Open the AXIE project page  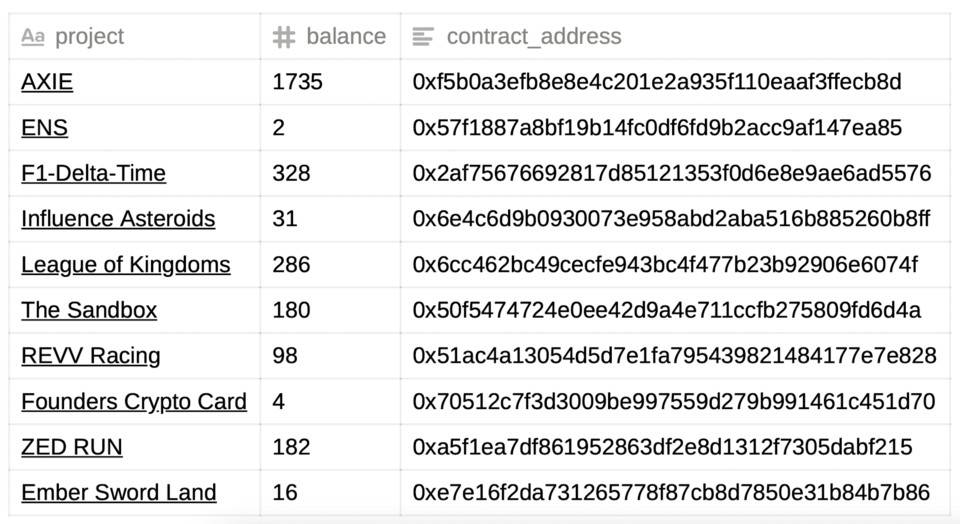pos(47,82)
